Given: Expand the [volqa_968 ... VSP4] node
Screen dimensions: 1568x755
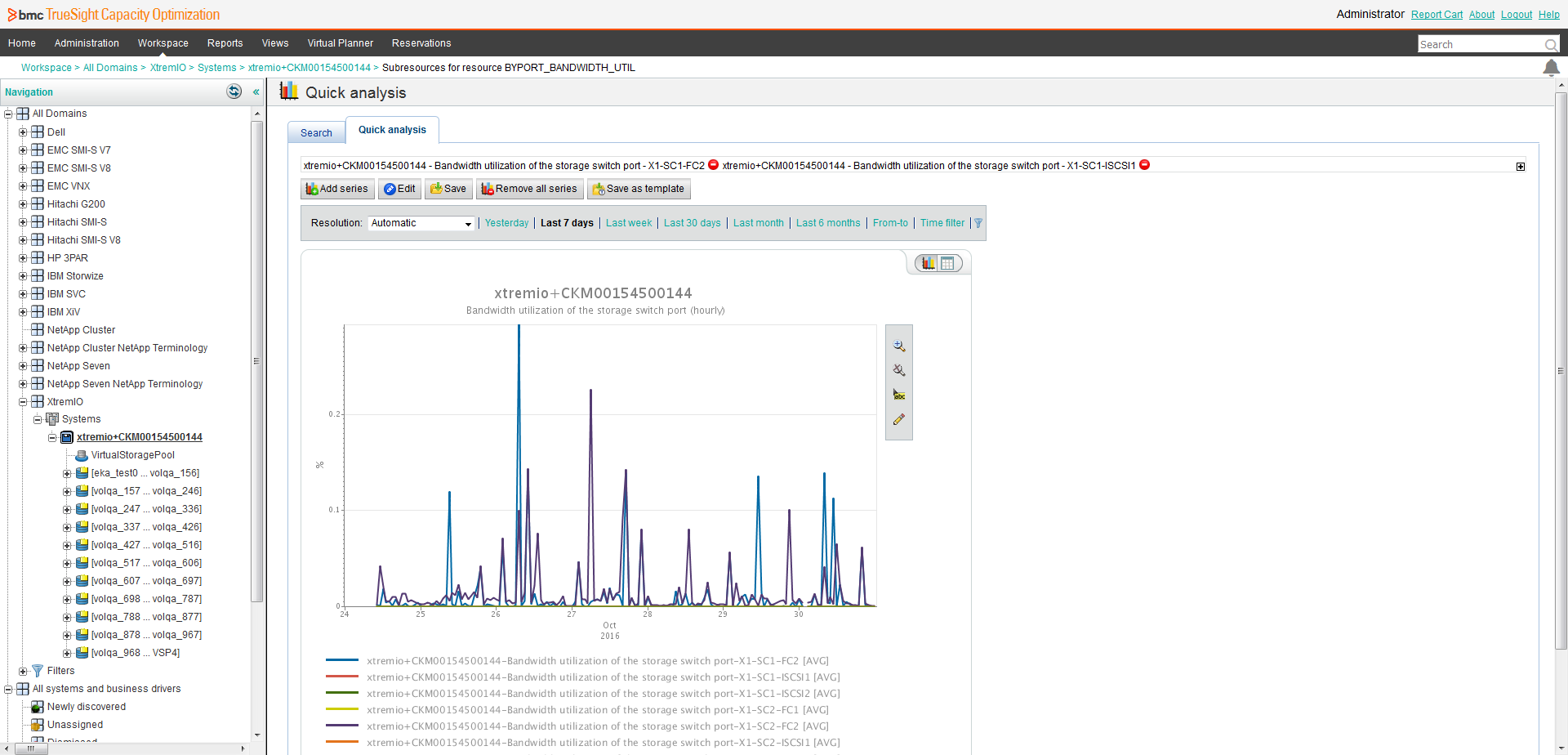Looking at the screenshot, I should click(x=67, y=654).
